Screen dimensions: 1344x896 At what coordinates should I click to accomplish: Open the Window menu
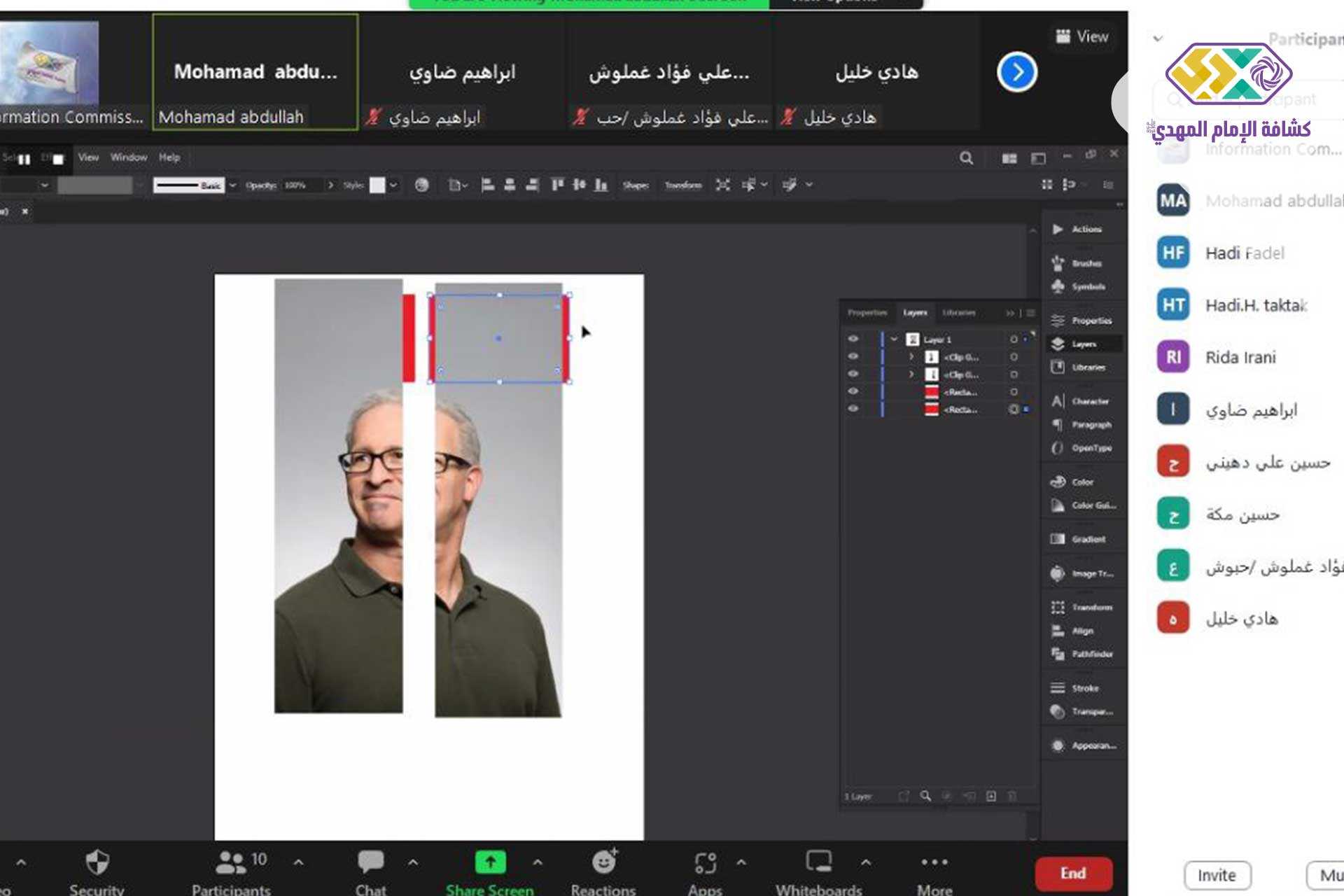[129, 157]
